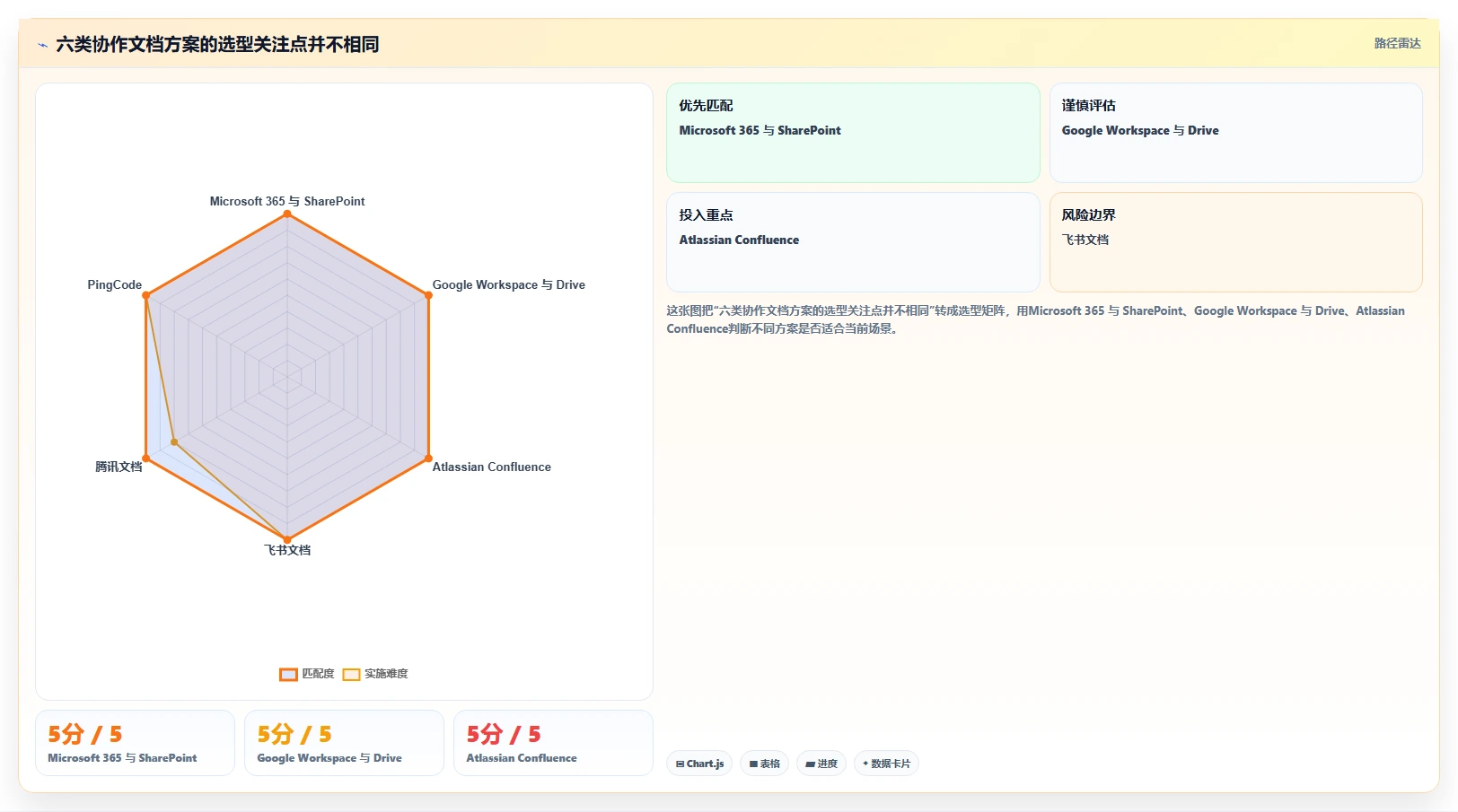Click the 数据卡片 tag
The width and height of the screenshot is (1458, 812).
886,764
